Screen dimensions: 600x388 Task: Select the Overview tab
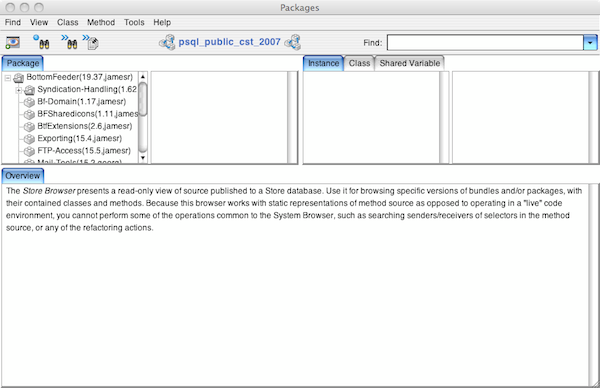tap(23, 176)
